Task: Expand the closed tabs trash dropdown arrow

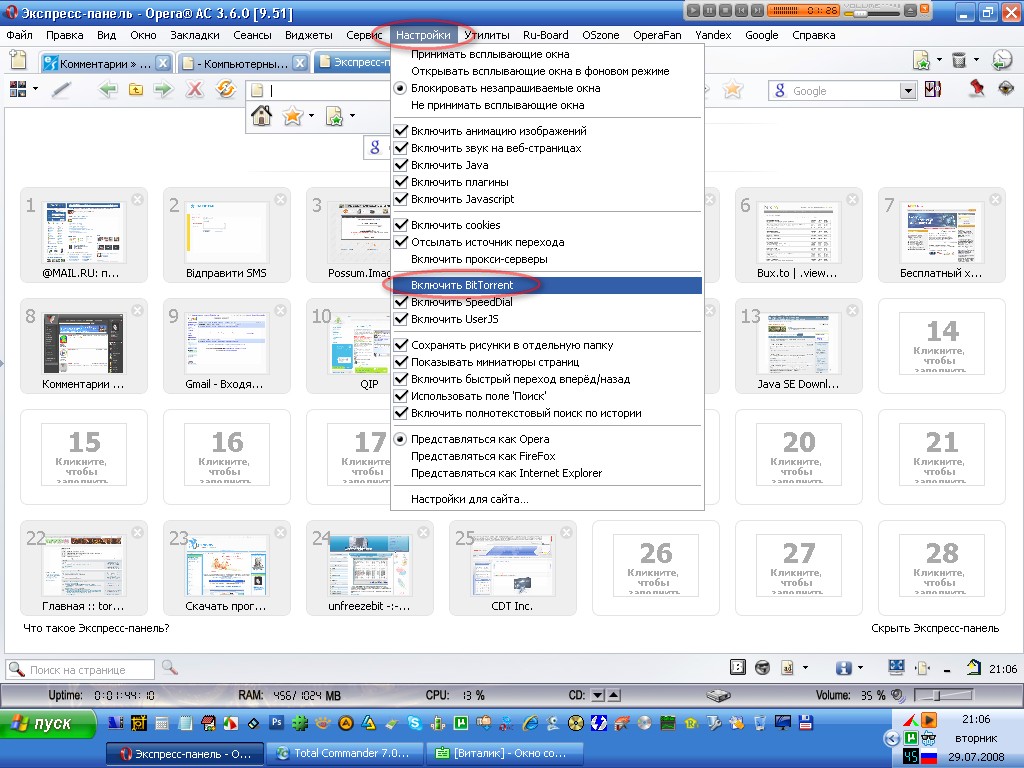Action: click(976, 59)
